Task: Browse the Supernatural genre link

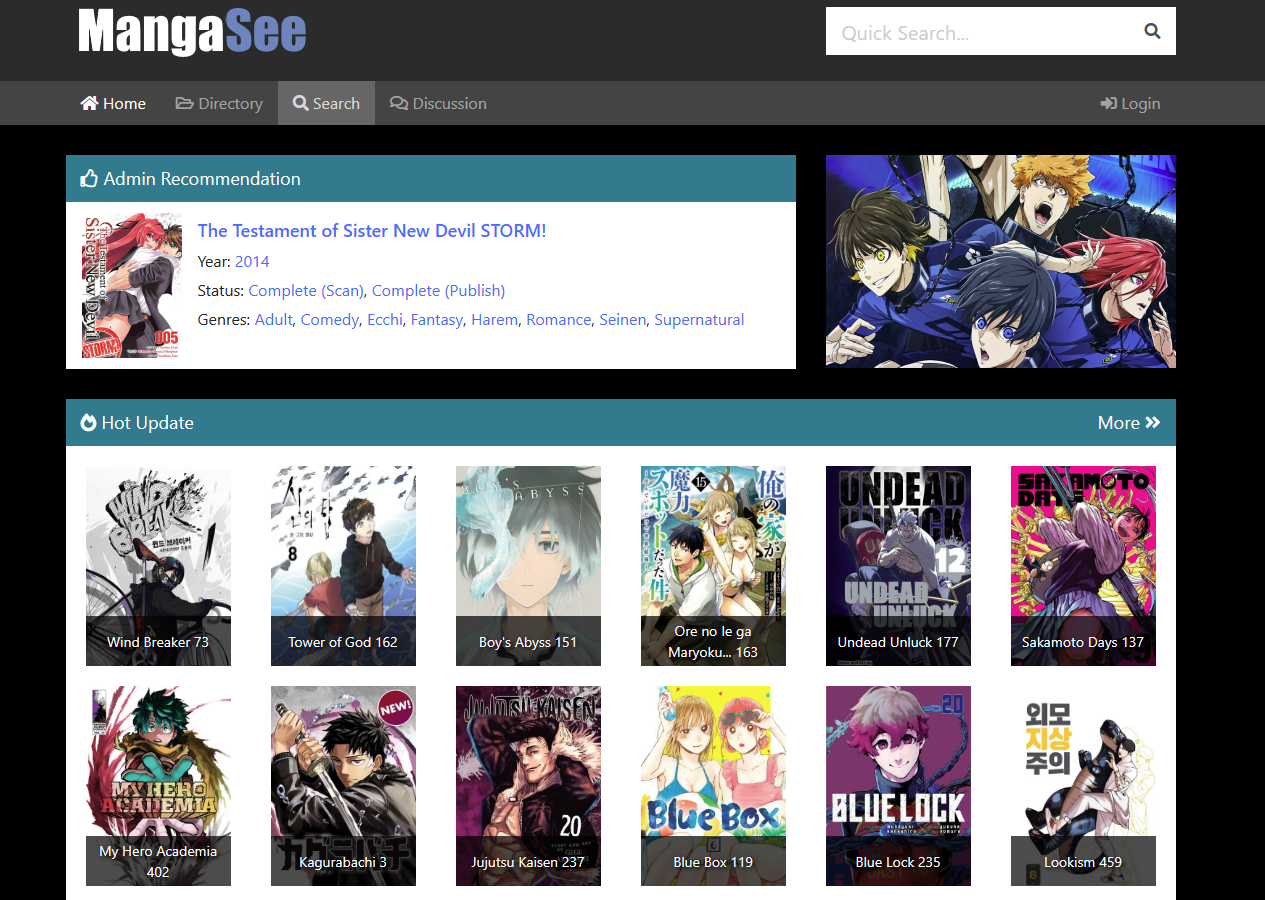Action: [x=699, y=320]
